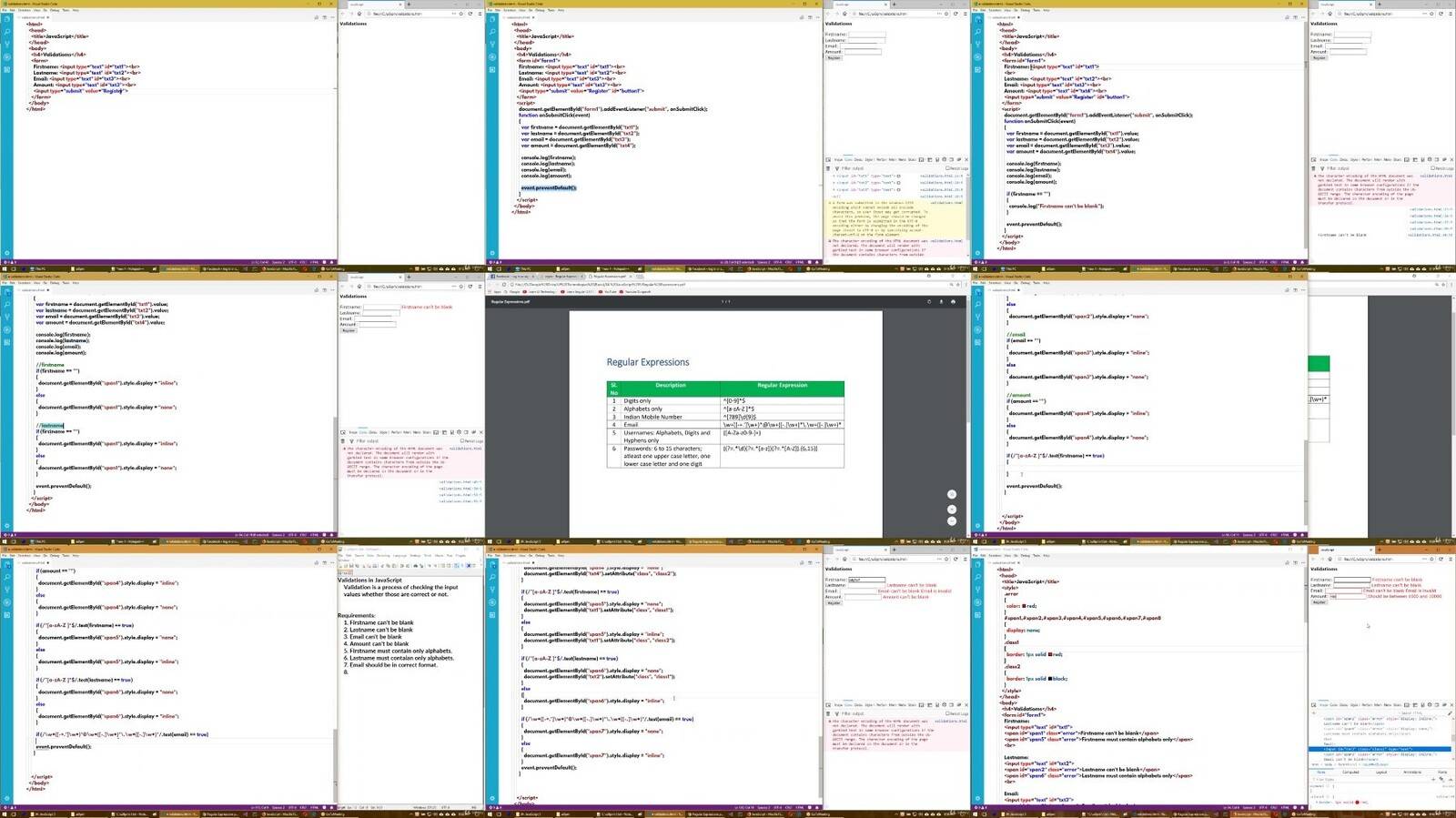This screenshot has width=1456, height=818.
Task: Open Debug view in VS Code beside Notepad++
Action: coord(6,601)
